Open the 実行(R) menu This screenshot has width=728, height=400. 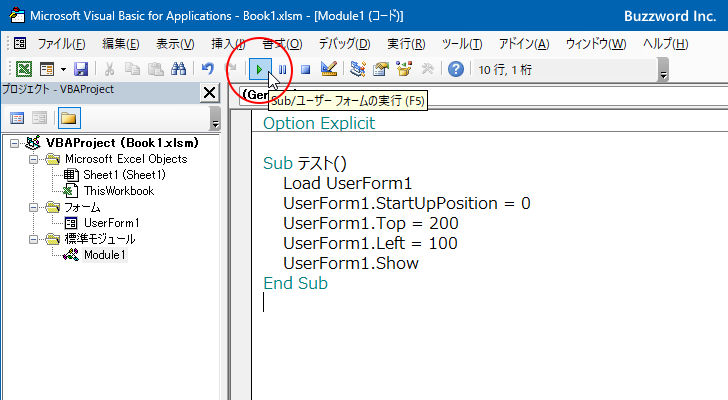406,44
